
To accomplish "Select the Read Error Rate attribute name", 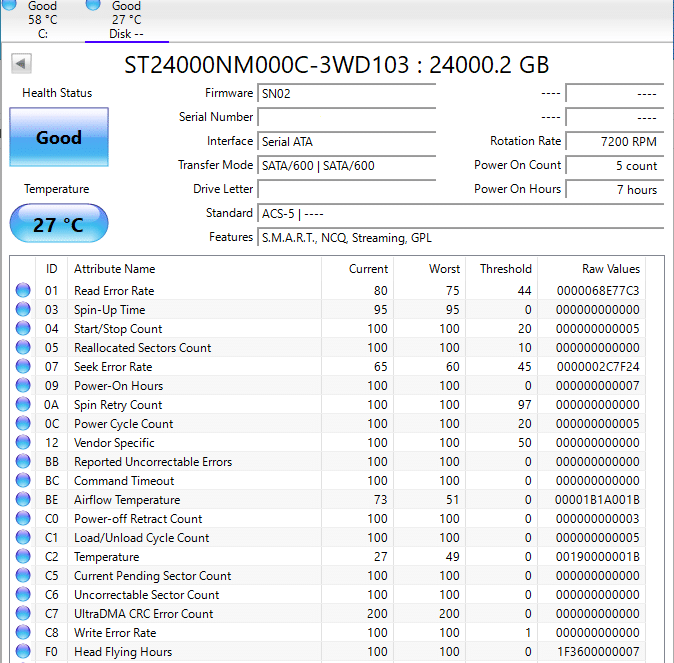I will (x=114, y=291).
